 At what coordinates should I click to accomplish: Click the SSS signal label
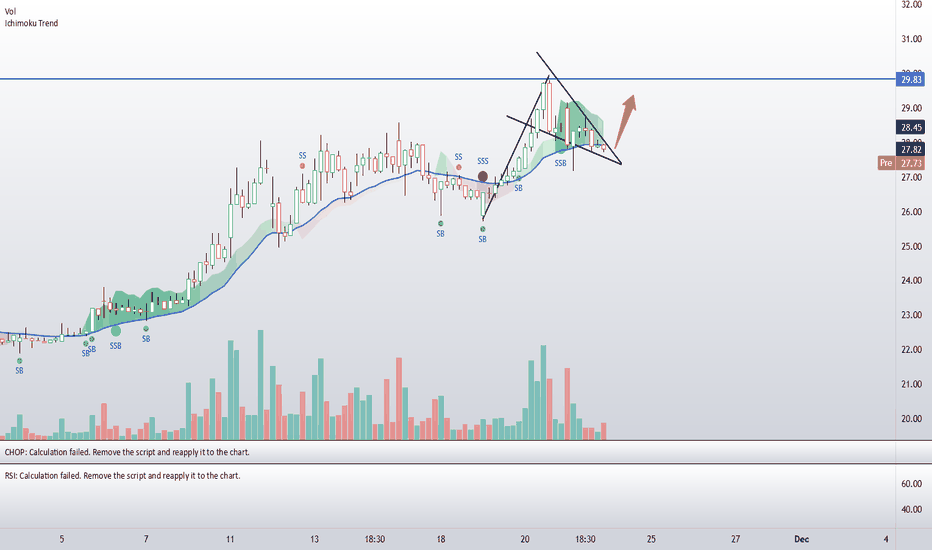(483, 161)
